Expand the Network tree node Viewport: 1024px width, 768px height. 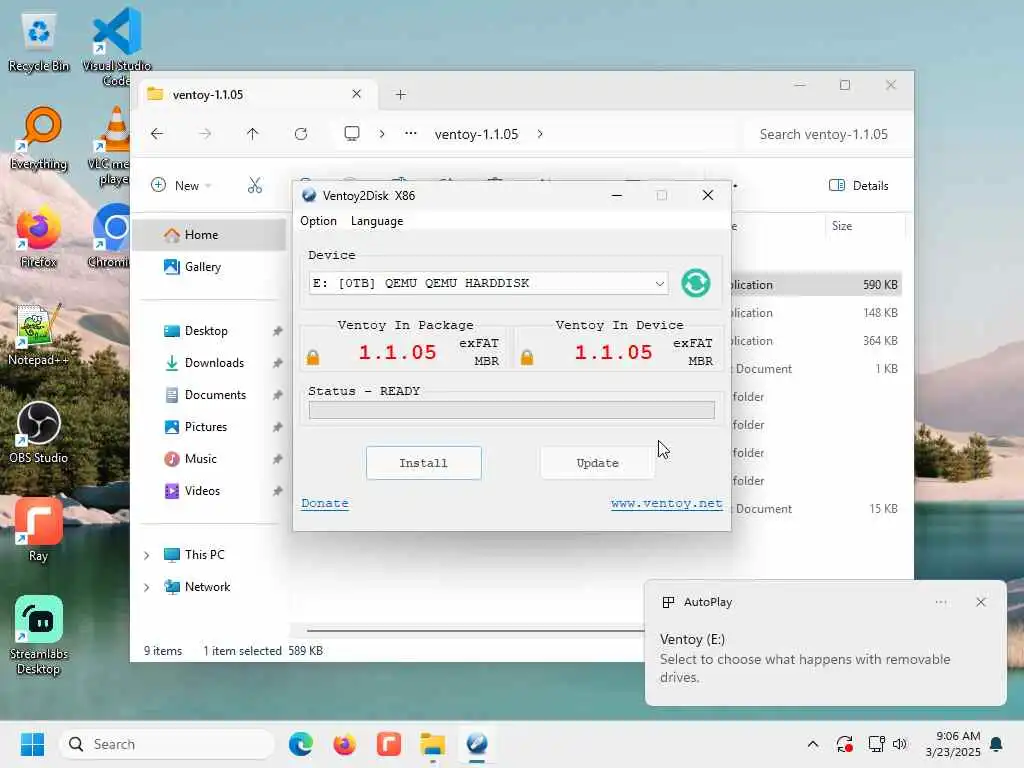pyautogui.click(x=147, y=587)
